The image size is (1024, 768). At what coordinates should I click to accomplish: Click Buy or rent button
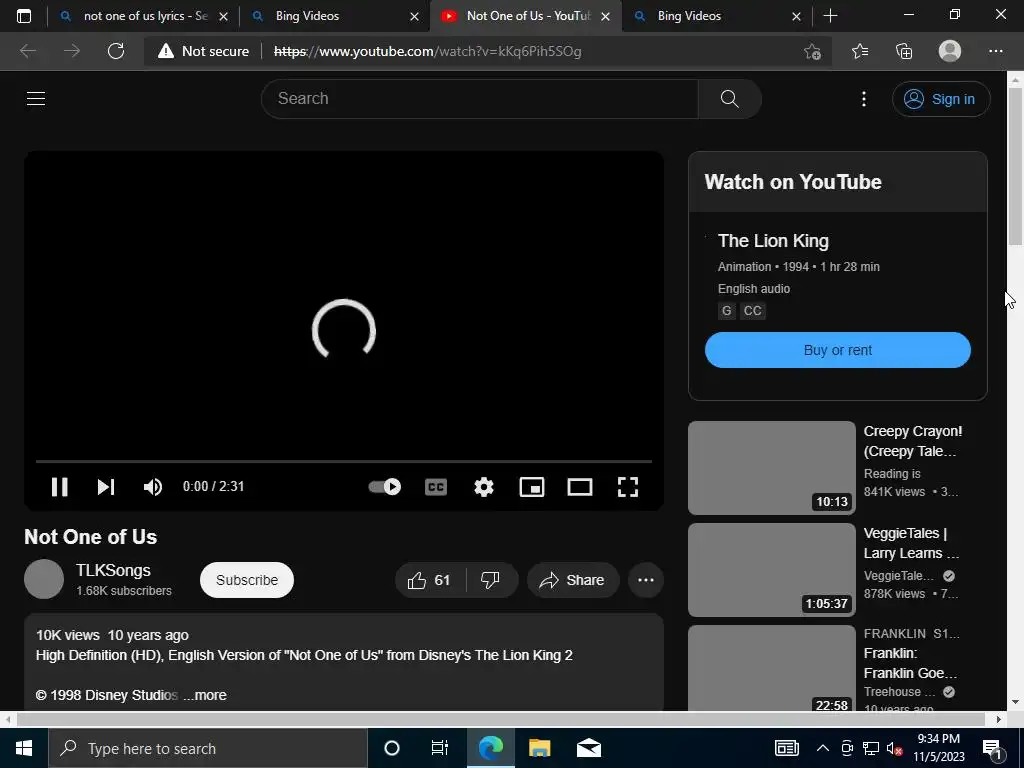coord(838,350)
